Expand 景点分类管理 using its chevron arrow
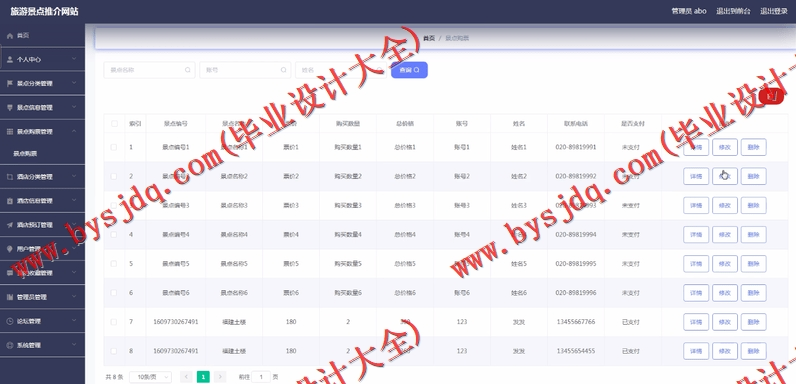 pos(74,83)
